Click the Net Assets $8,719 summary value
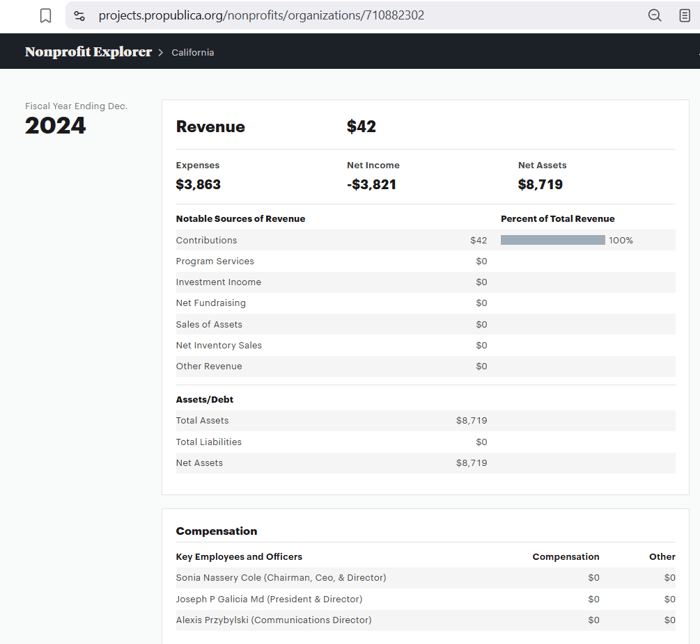Viewport: 700px width, 644px height. pos(540,185)
